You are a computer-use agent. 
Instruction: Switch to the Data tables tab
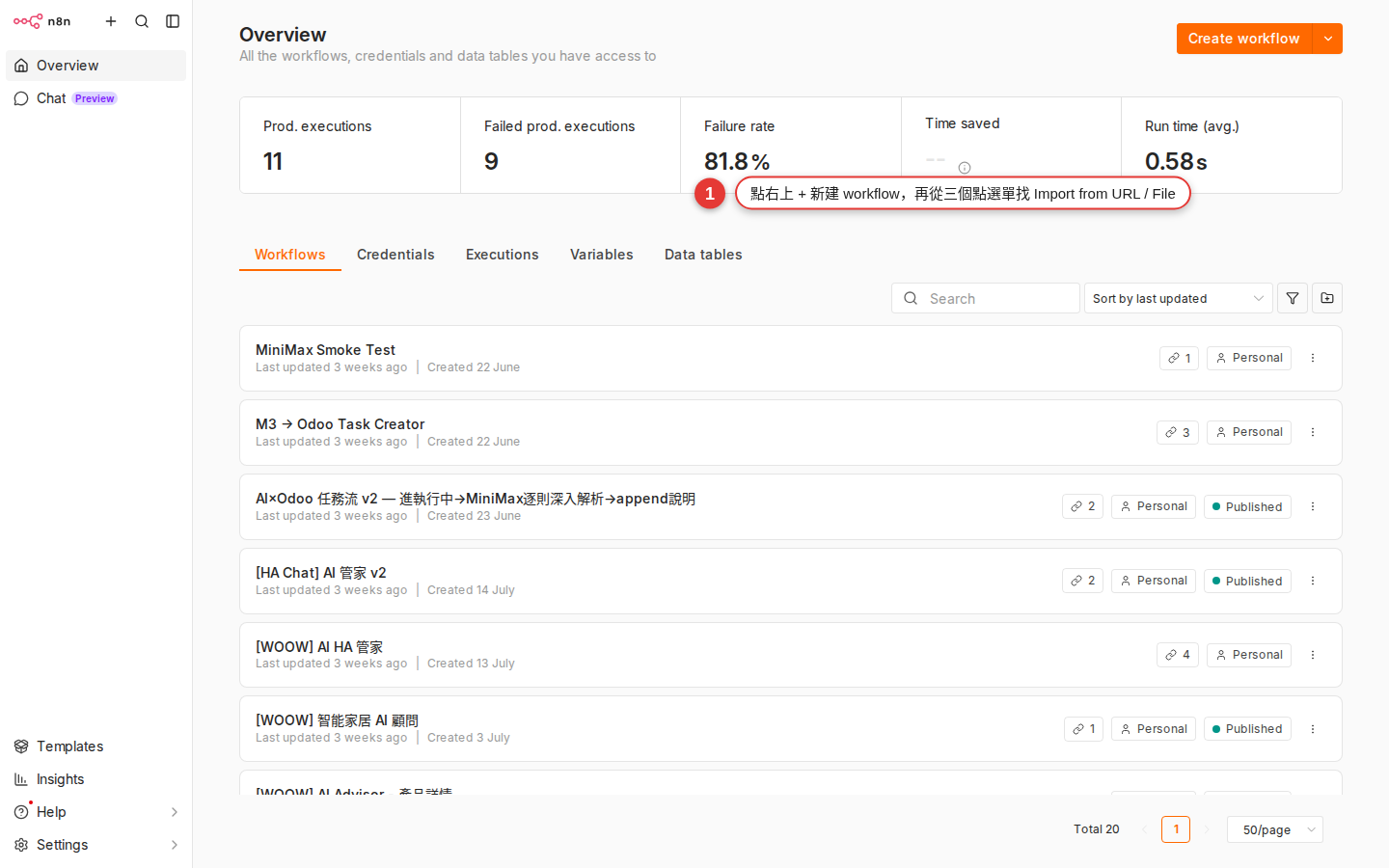point(703,255)
